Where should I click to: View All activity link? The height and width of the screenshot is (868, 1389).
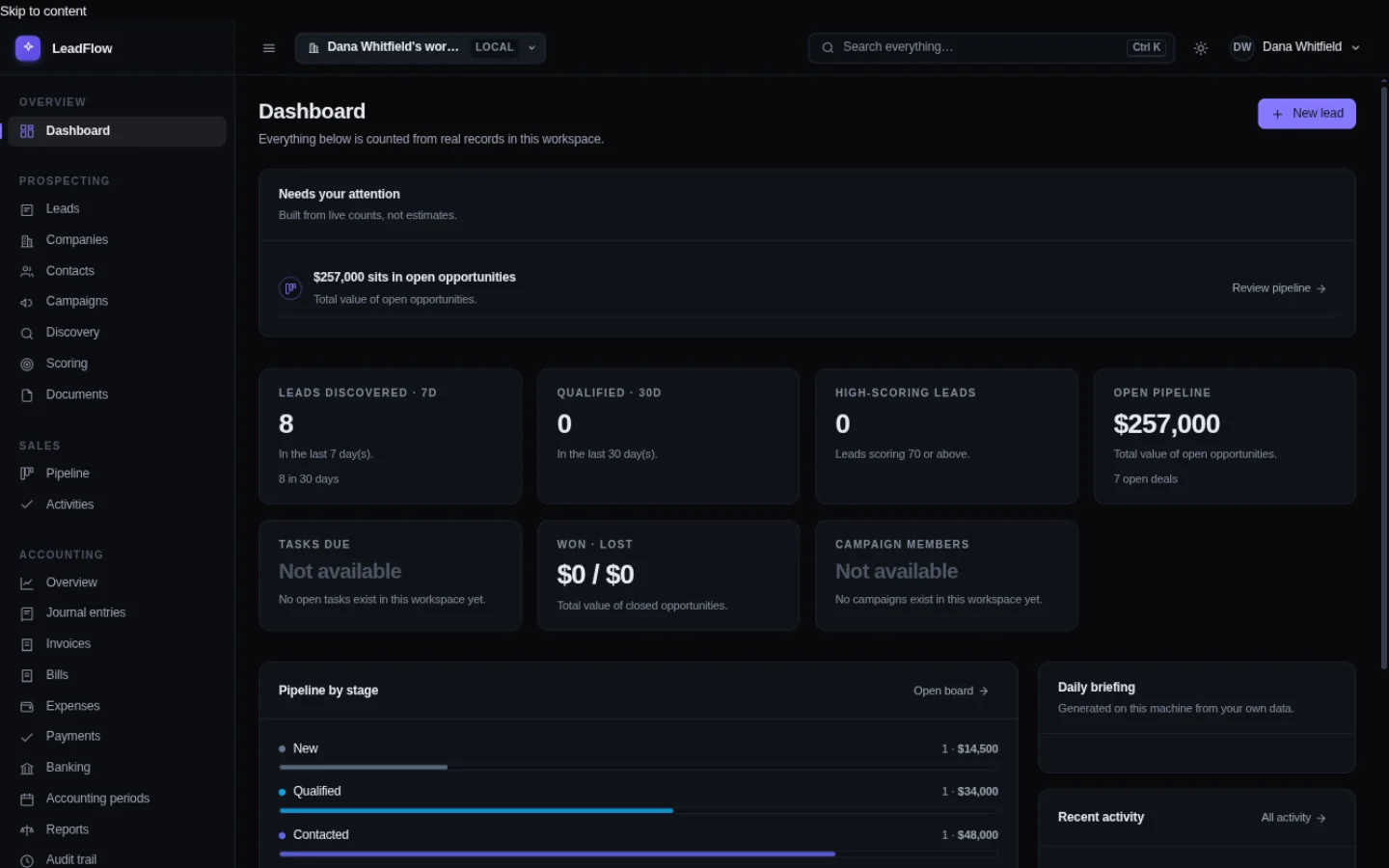click(1294, 818)
